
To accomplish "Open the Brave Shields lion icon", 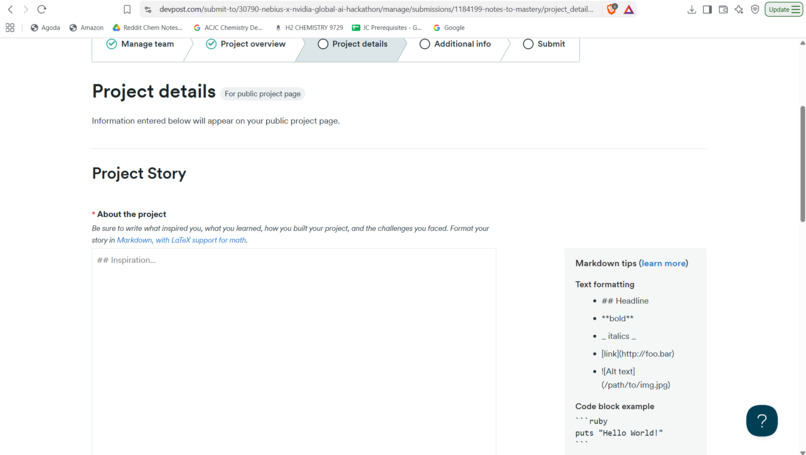I will (611, 9).
